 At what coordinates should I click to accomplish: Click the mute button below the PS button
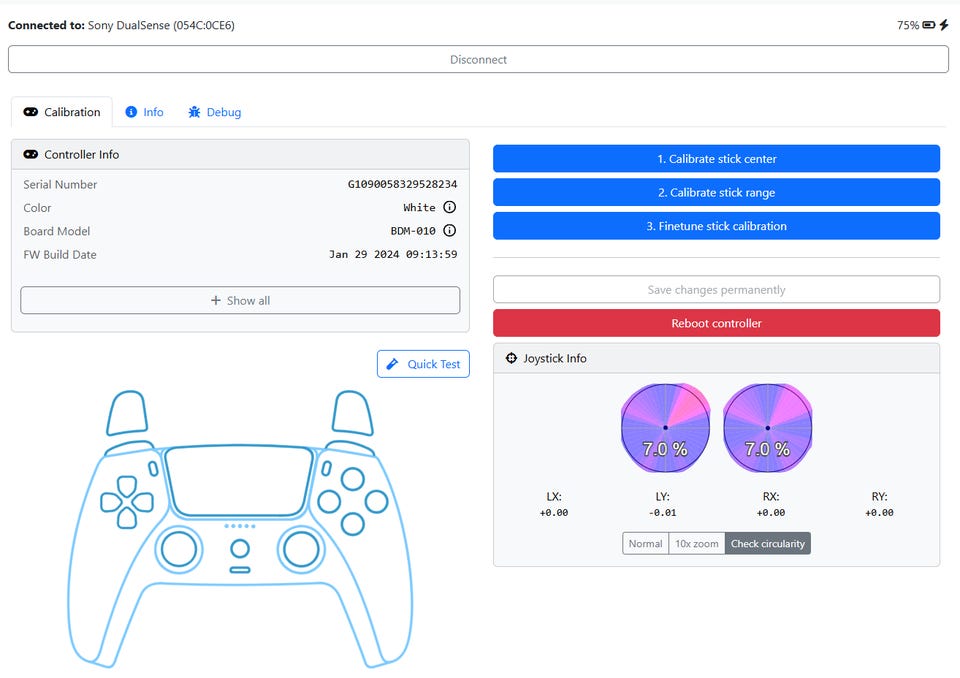[240, 570]
